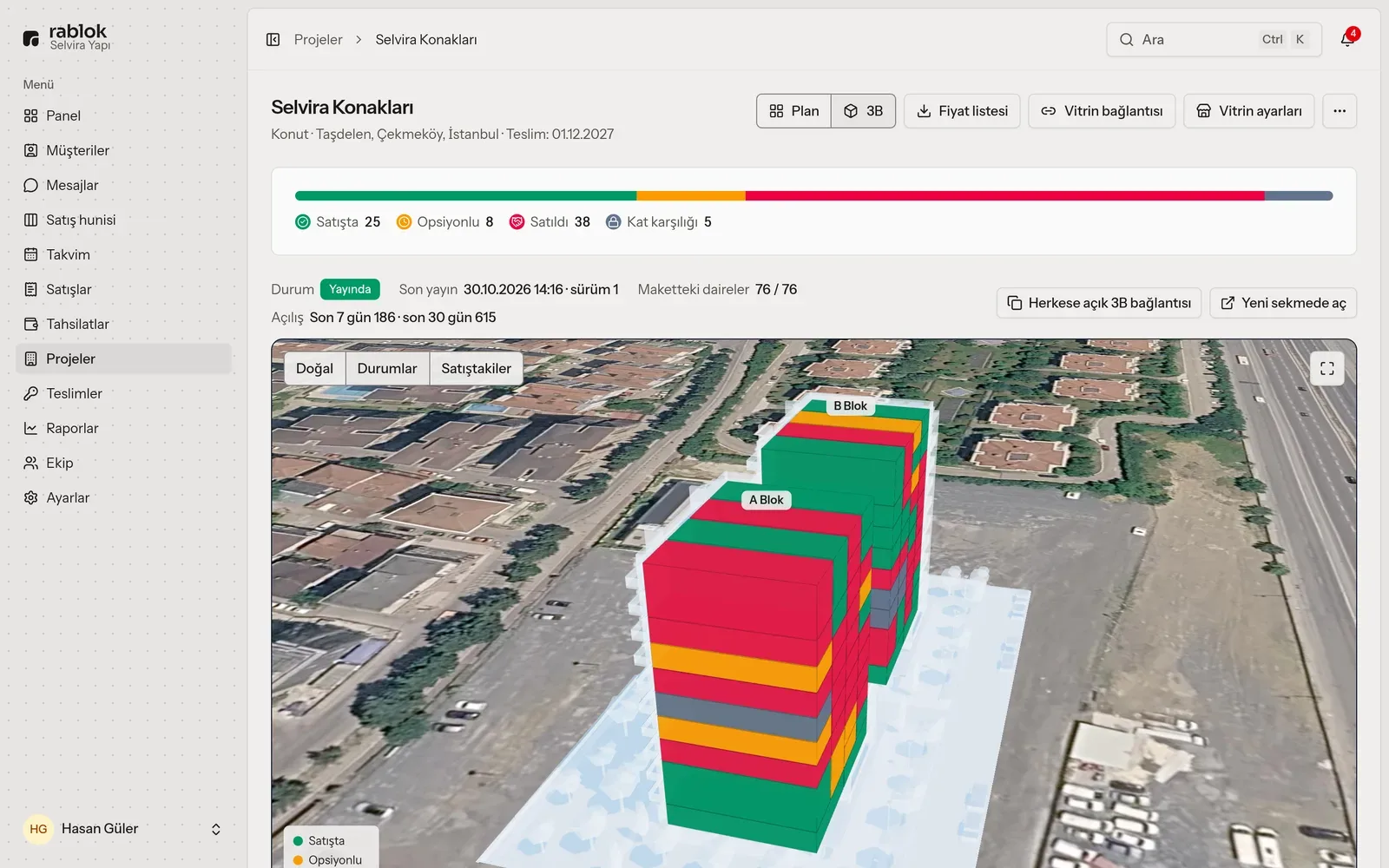Open Tahsilatlar section

click(123, 324)
